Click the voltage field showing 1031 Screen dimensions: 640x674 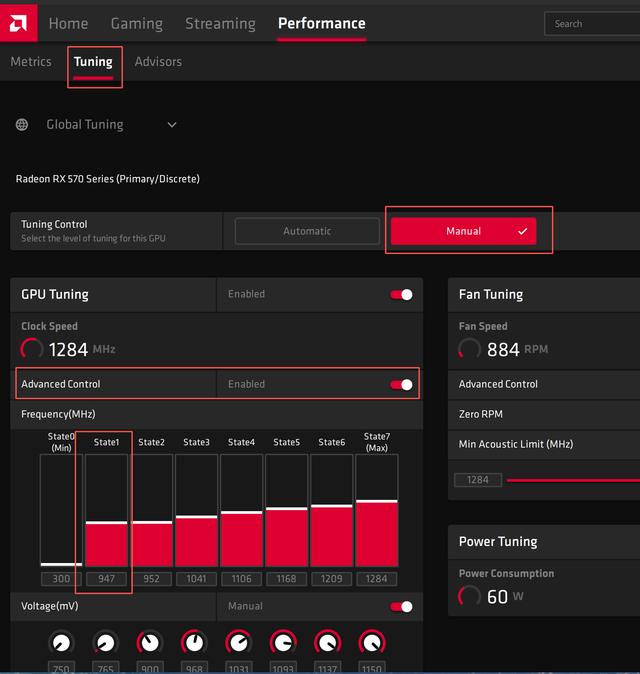239,668
